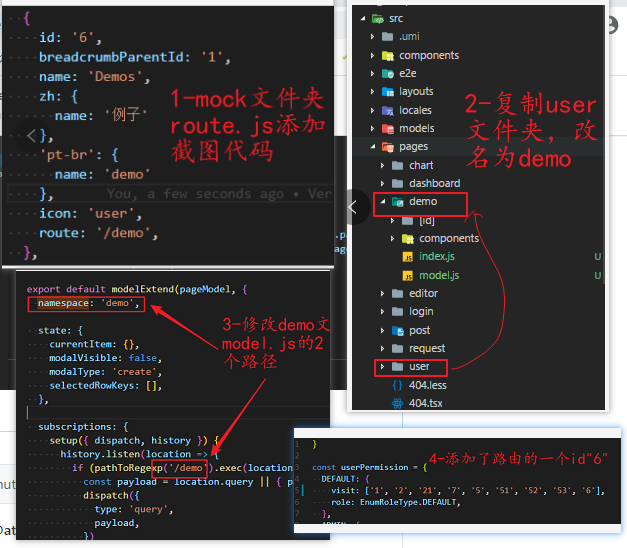Click the icon: 'user' code line
The width and height of the screenshot is (627, 548).
click(x=90, y=214)
